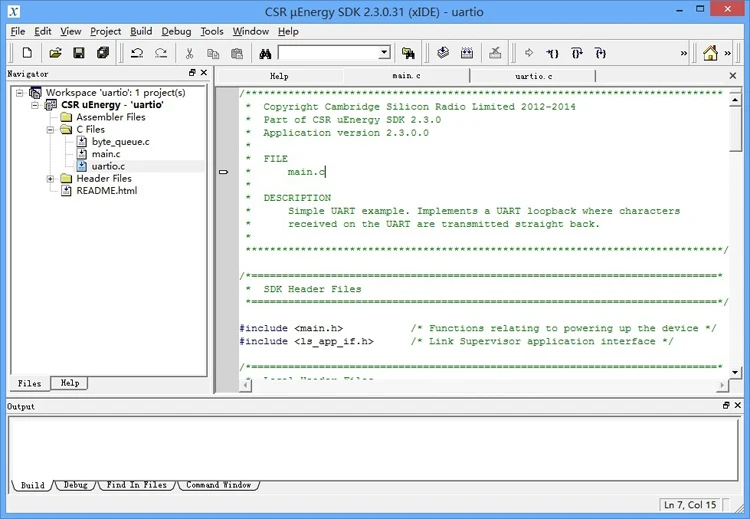Close the Output panel

738,405
